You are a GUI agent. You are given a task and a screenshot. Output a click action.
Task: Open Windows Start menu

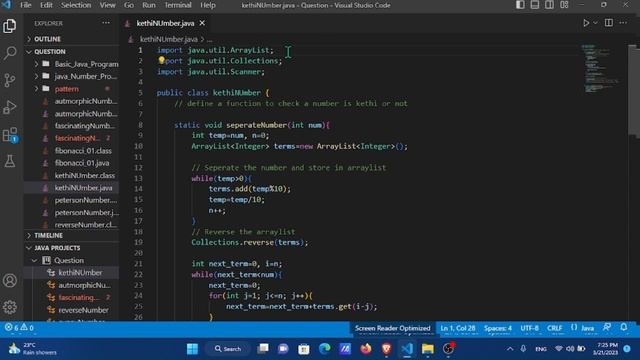[192, 349]
